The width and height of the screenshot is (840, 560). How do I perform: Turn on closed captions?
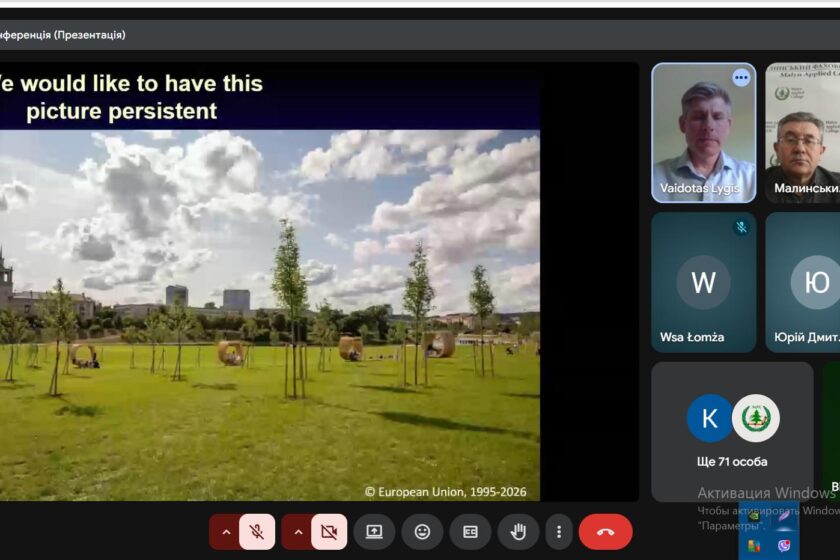470,532
